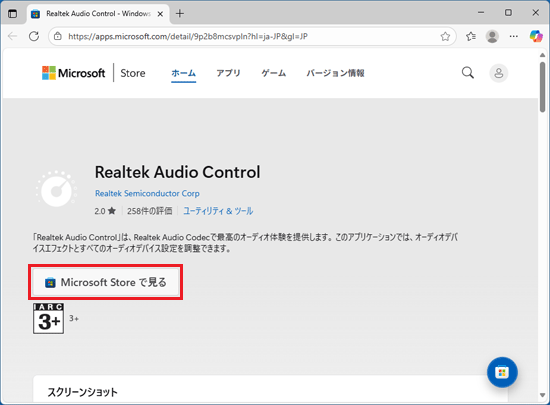Add page to favorites star icon
Image resolution: width=550 pixels, height=405 pixels.
445,36
